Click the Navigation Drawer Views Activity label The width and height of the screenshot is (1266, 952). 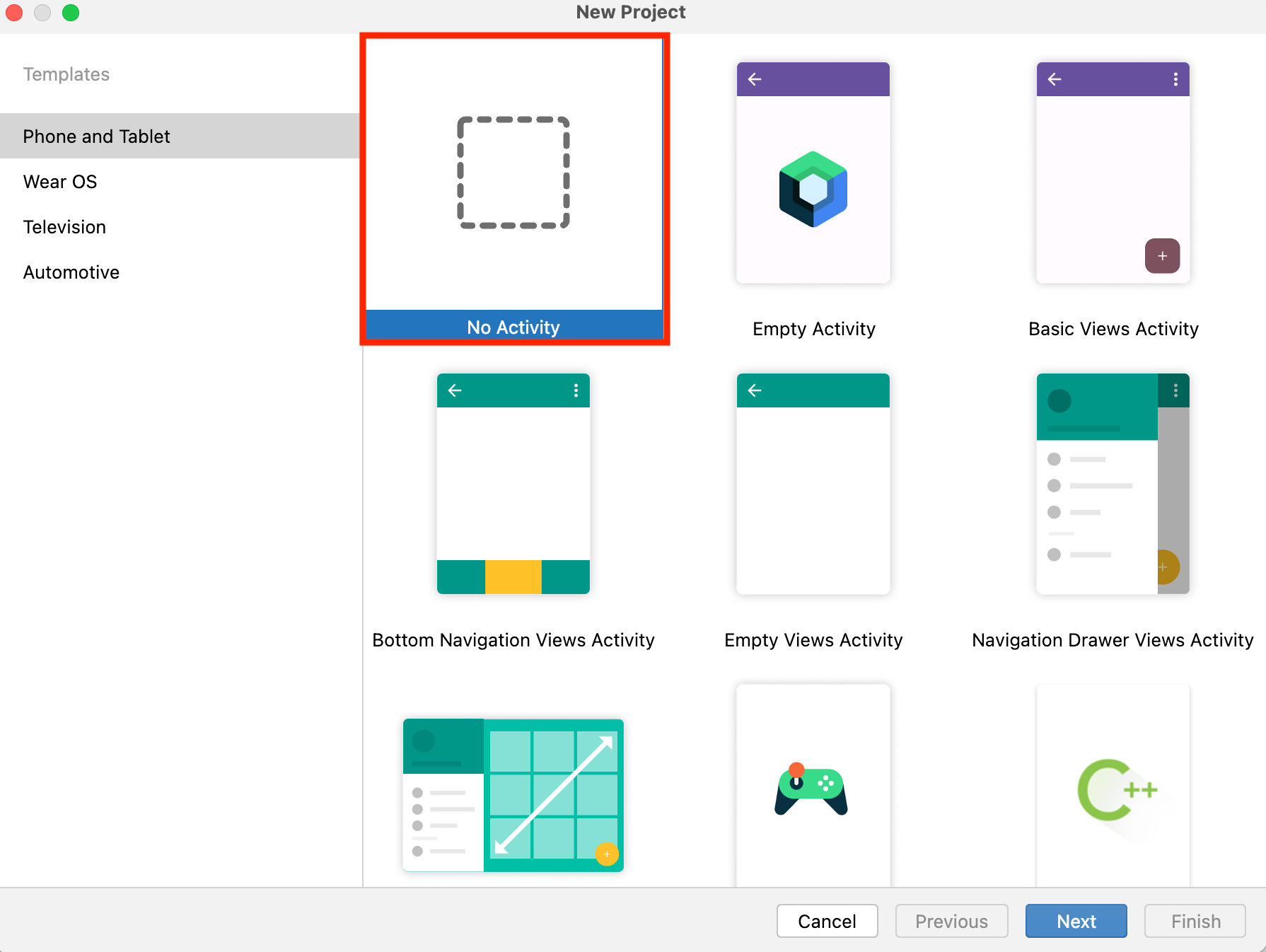pos(1113,640)
